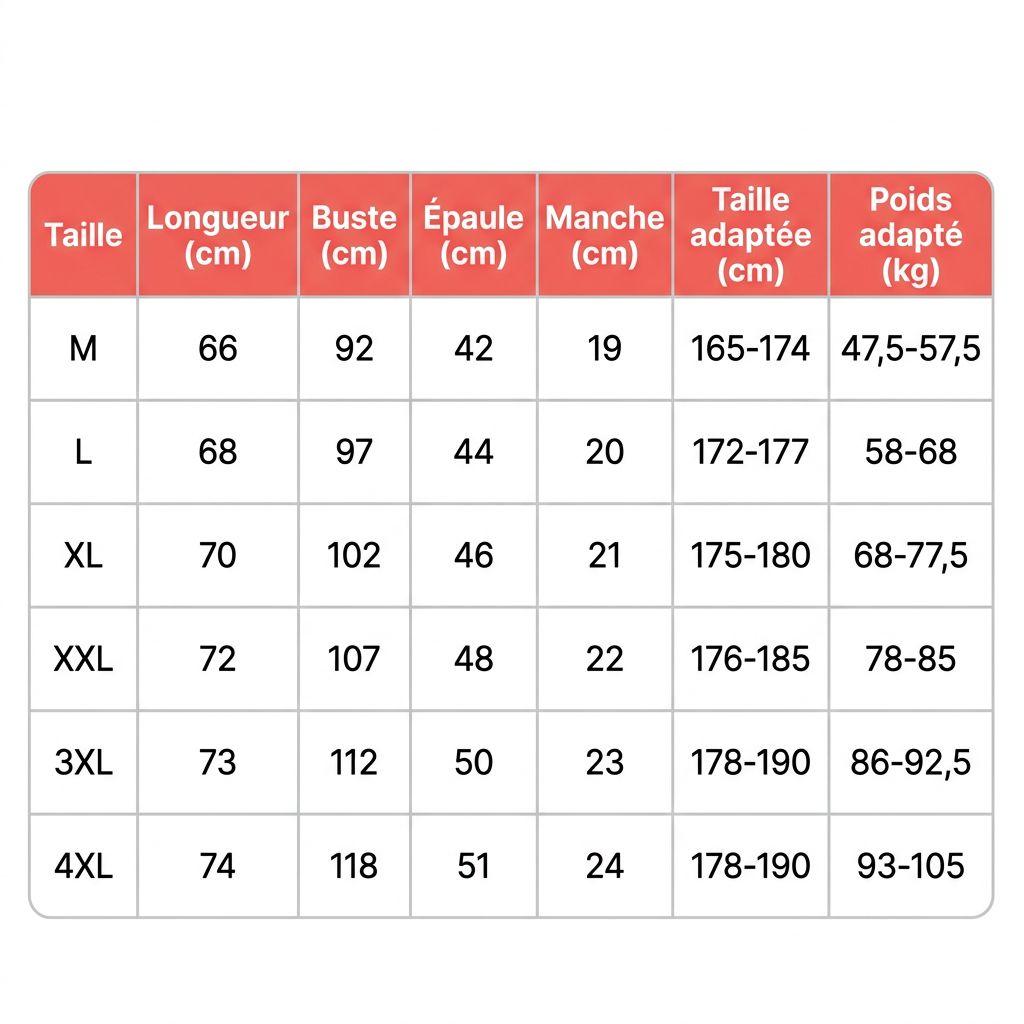The width and height of the screenshot is (1024, 1024).
Task: Select the 118 bust value cell
Action: (354, 866)
